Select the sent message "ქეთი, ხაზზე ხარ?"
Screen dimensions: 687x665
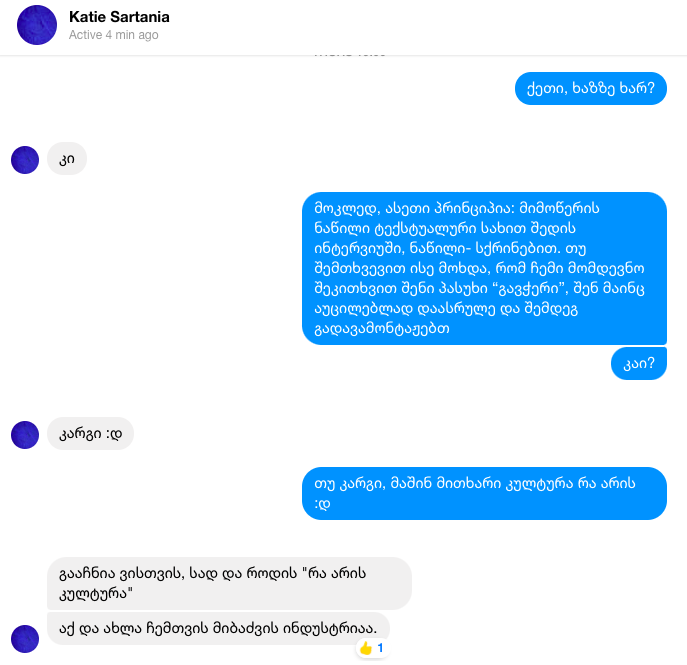(x=591, y=88)
